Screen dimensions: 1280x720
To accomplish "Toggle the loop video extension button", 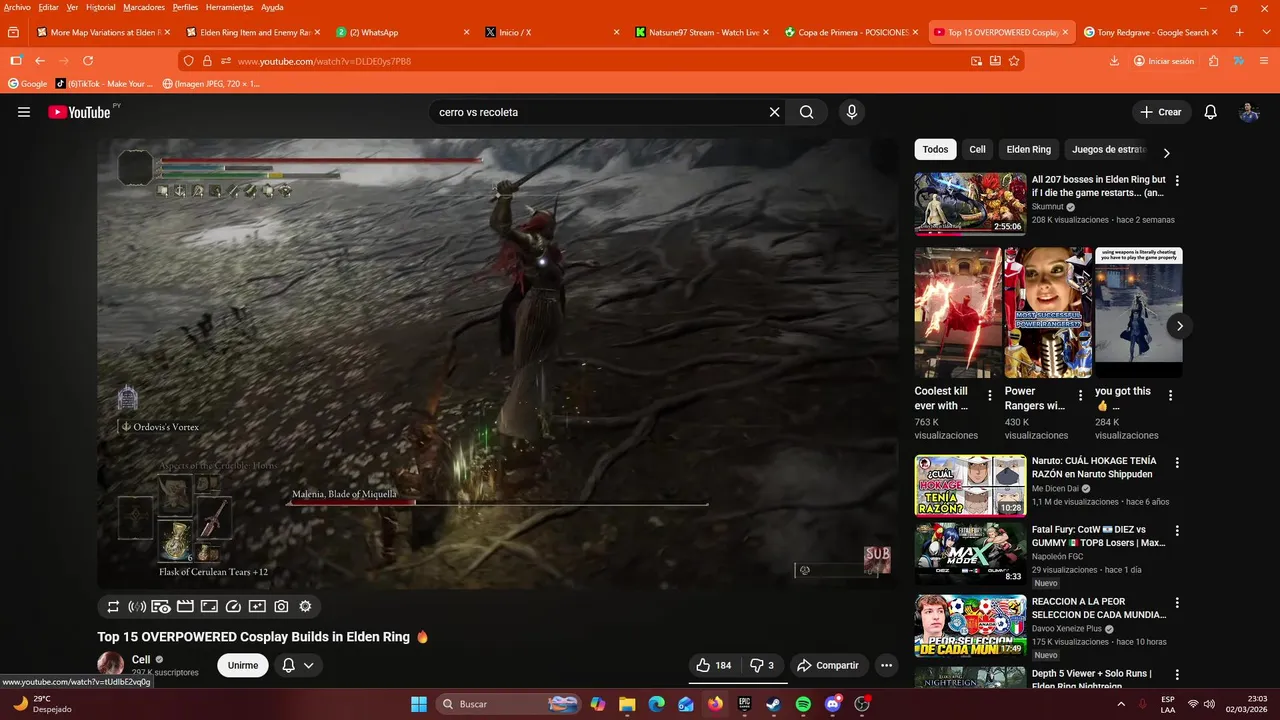I will point(113,606).
